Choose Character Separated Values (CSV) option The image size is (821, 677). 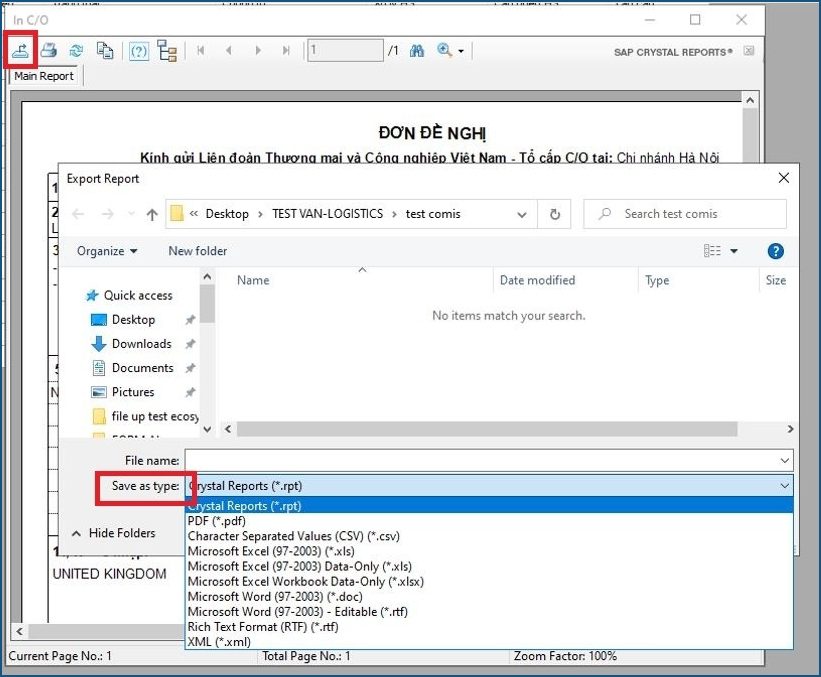(489, 536)
